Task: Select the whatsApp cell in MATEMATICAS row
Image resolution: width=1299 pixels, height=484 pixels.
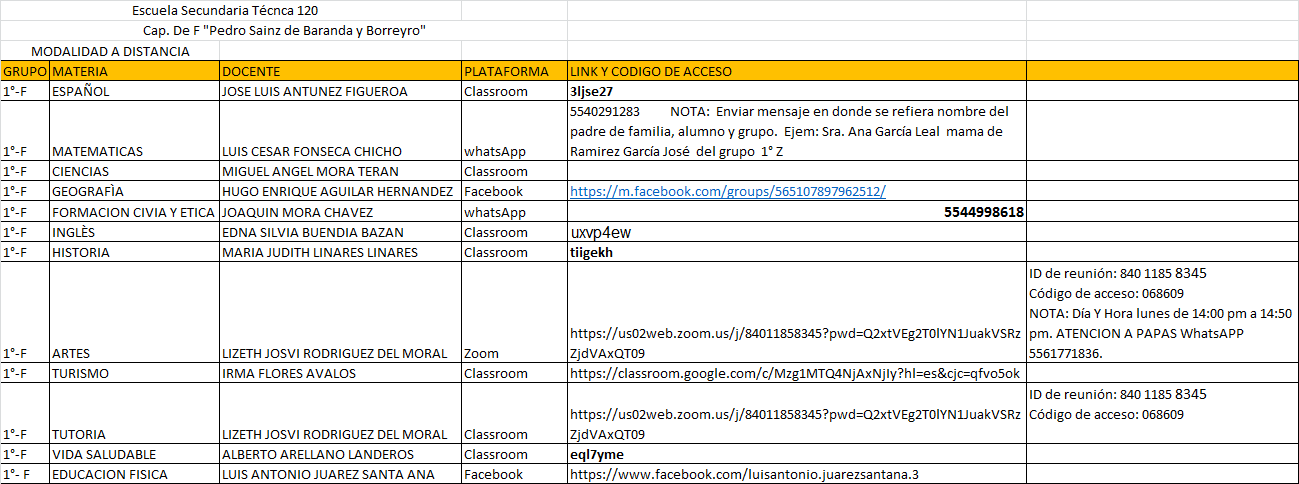Action: tap(514, 131)
